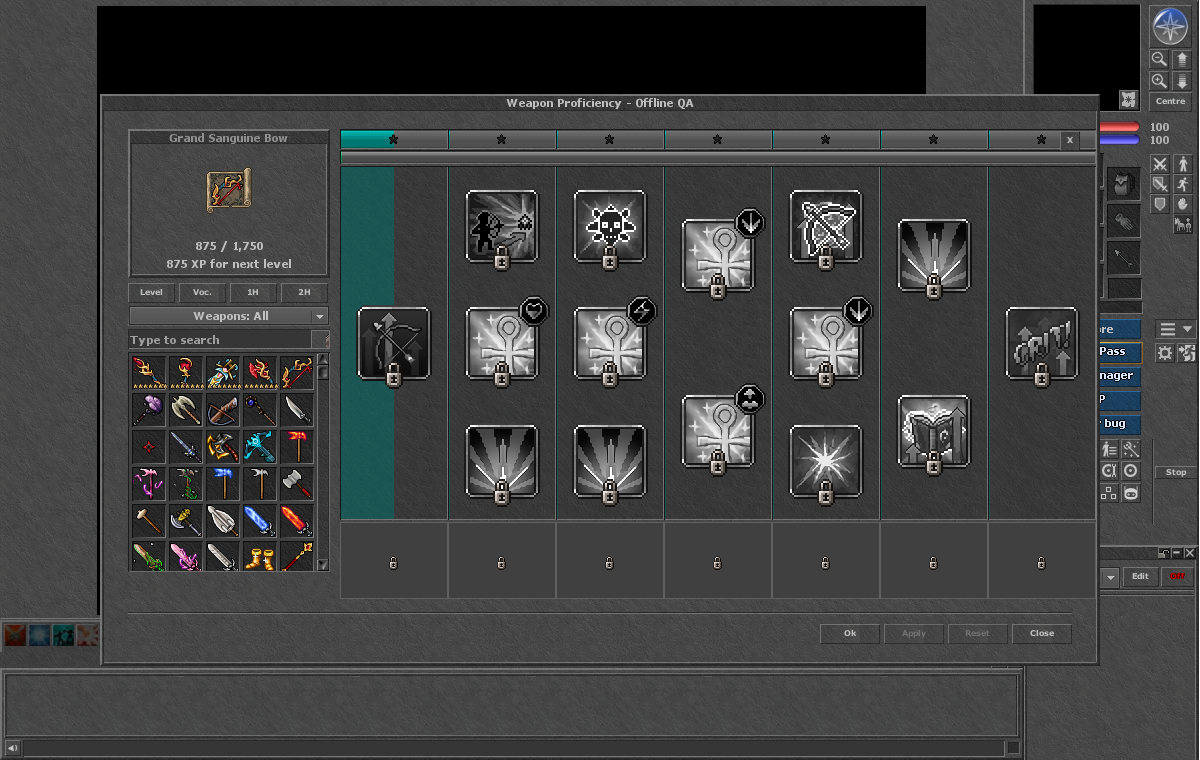Click the compass rose on the minimap panel

[1169, 27]
